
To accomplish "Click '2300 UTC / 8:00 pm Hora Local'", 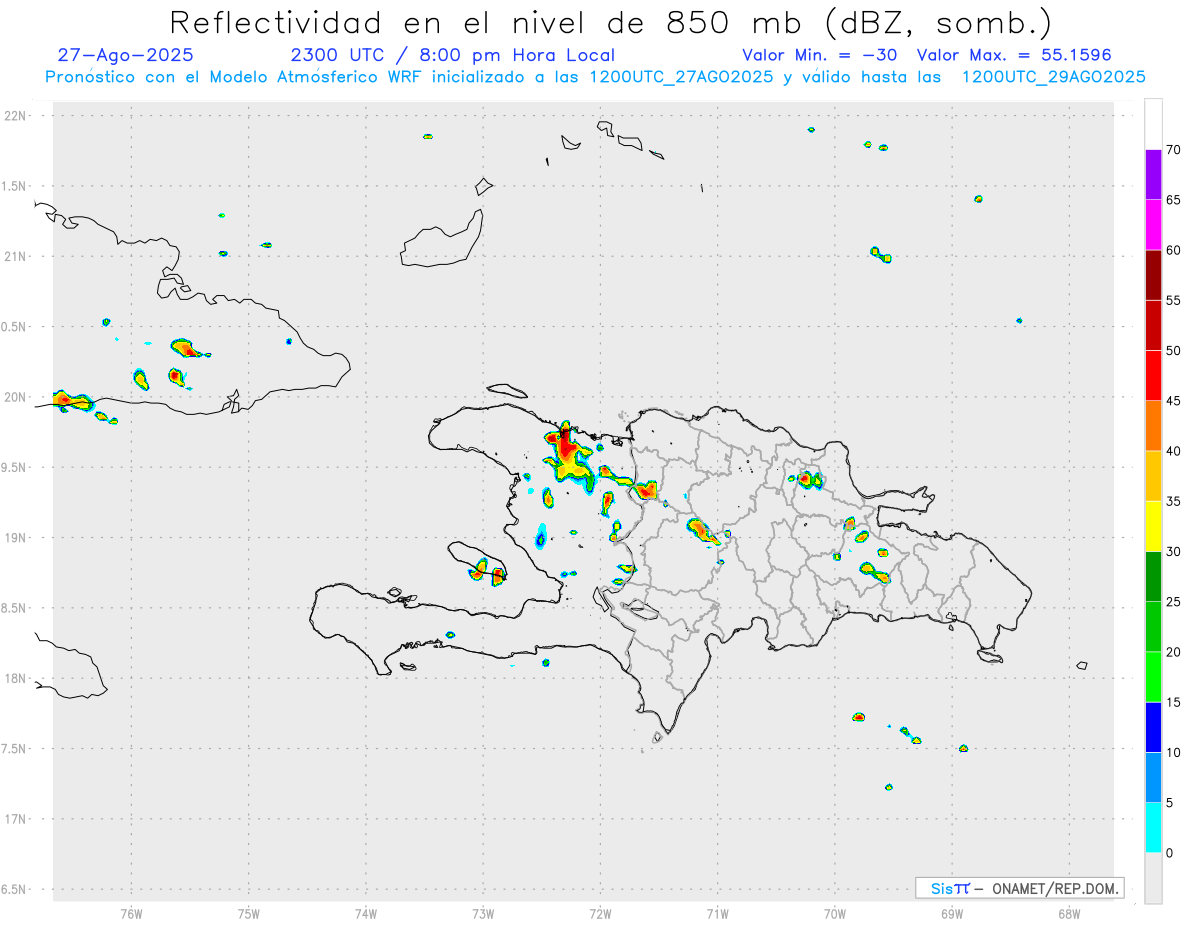I will [452, 55].
